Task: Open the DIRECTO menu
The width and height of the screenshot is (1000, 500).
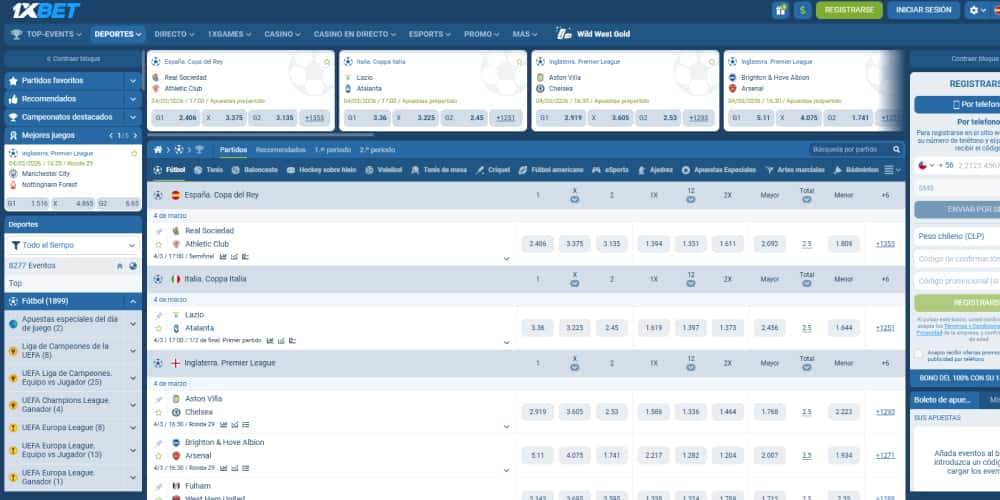Action: [174, 34]
